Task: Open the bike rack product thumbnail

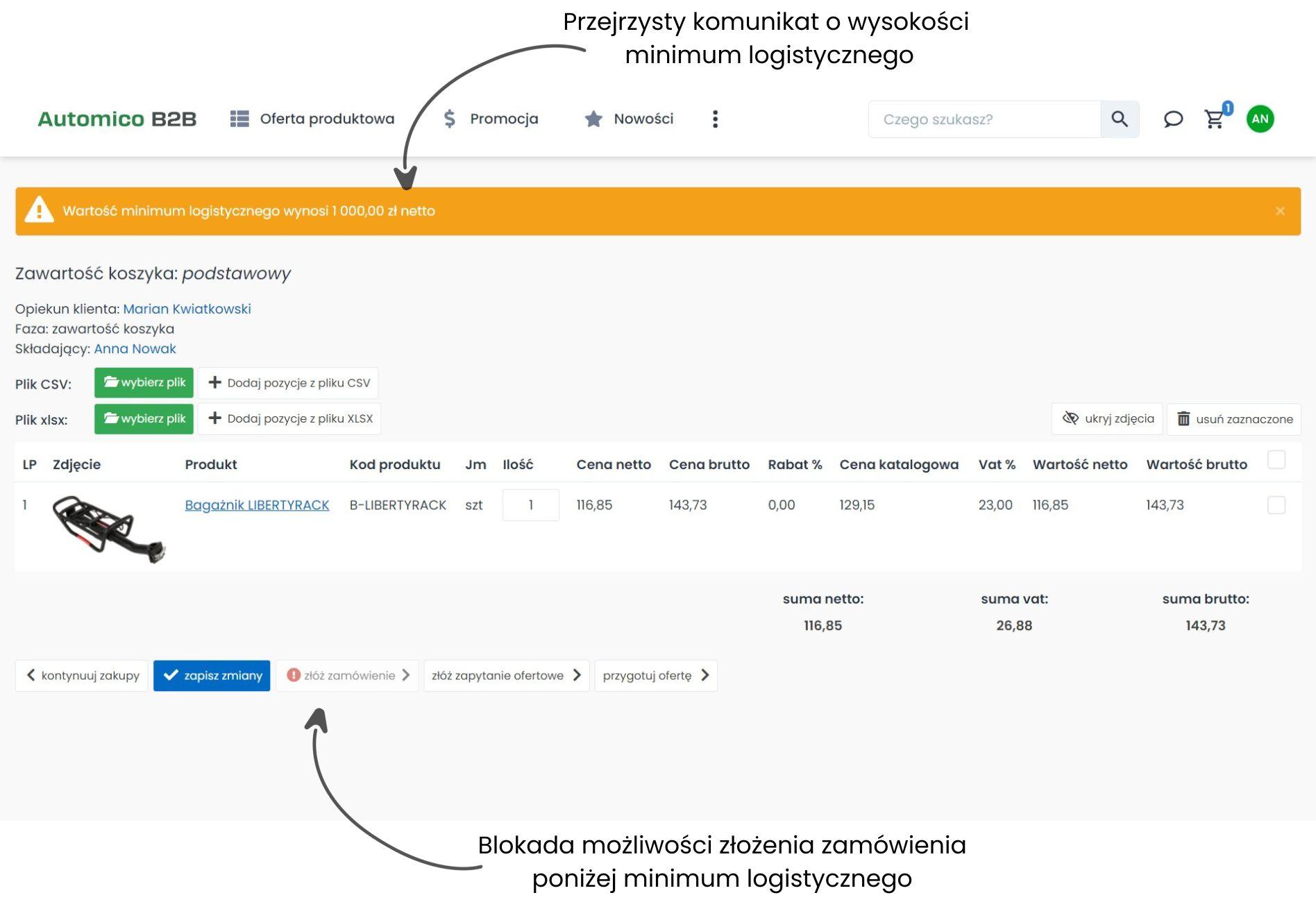Action: (108, 527)
